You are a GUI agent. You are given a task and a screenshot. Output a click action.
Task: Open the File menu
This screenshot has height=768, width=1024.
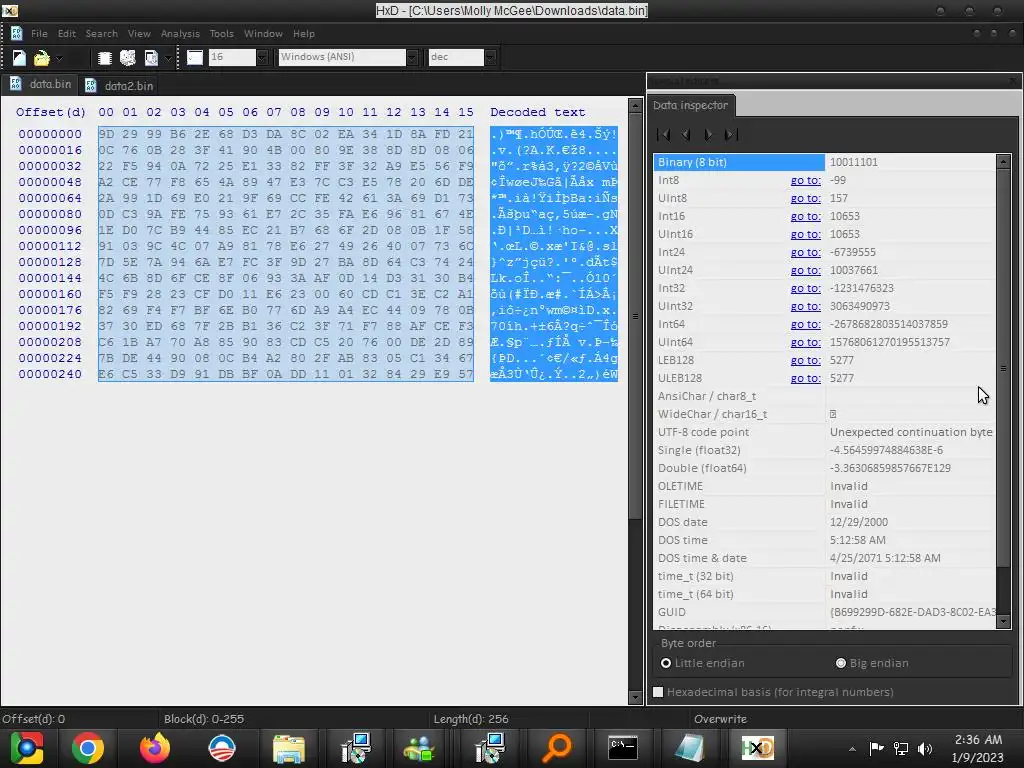coord(39,33)
